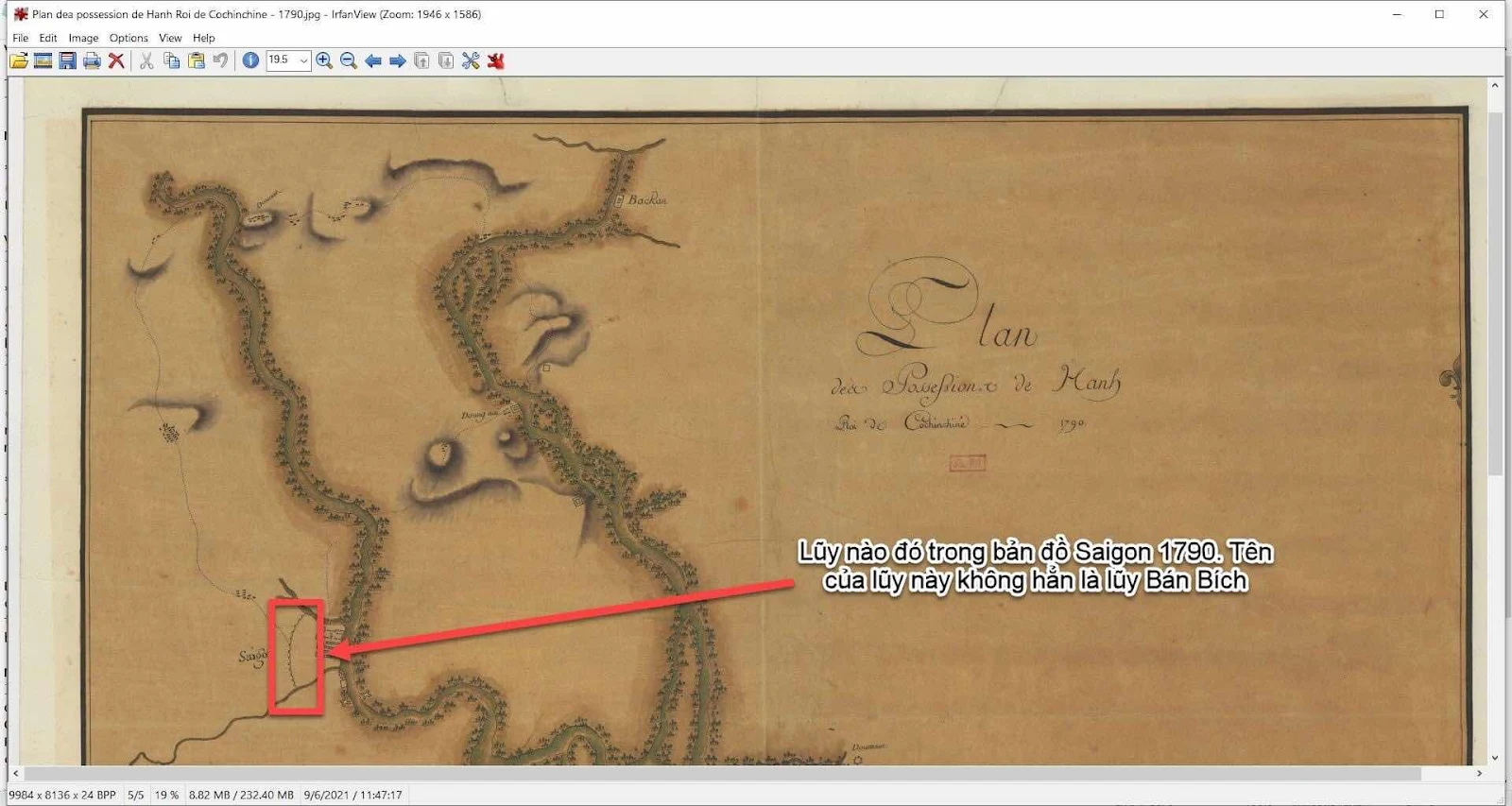Copy image to clipboard icon

point(171,60)
